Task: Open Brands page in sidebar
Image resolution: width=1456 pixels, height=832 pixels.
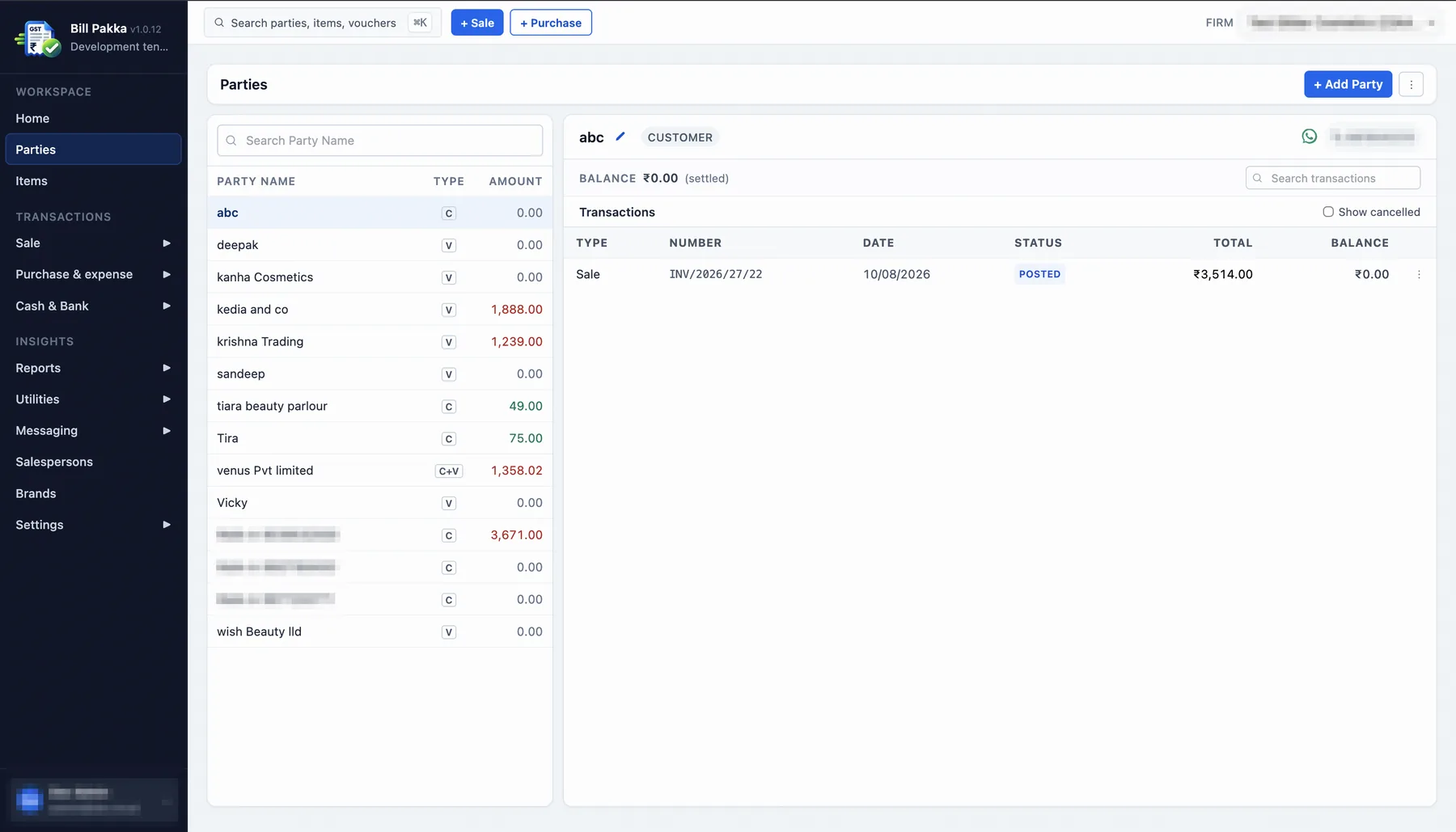Action: pos(93,493)
